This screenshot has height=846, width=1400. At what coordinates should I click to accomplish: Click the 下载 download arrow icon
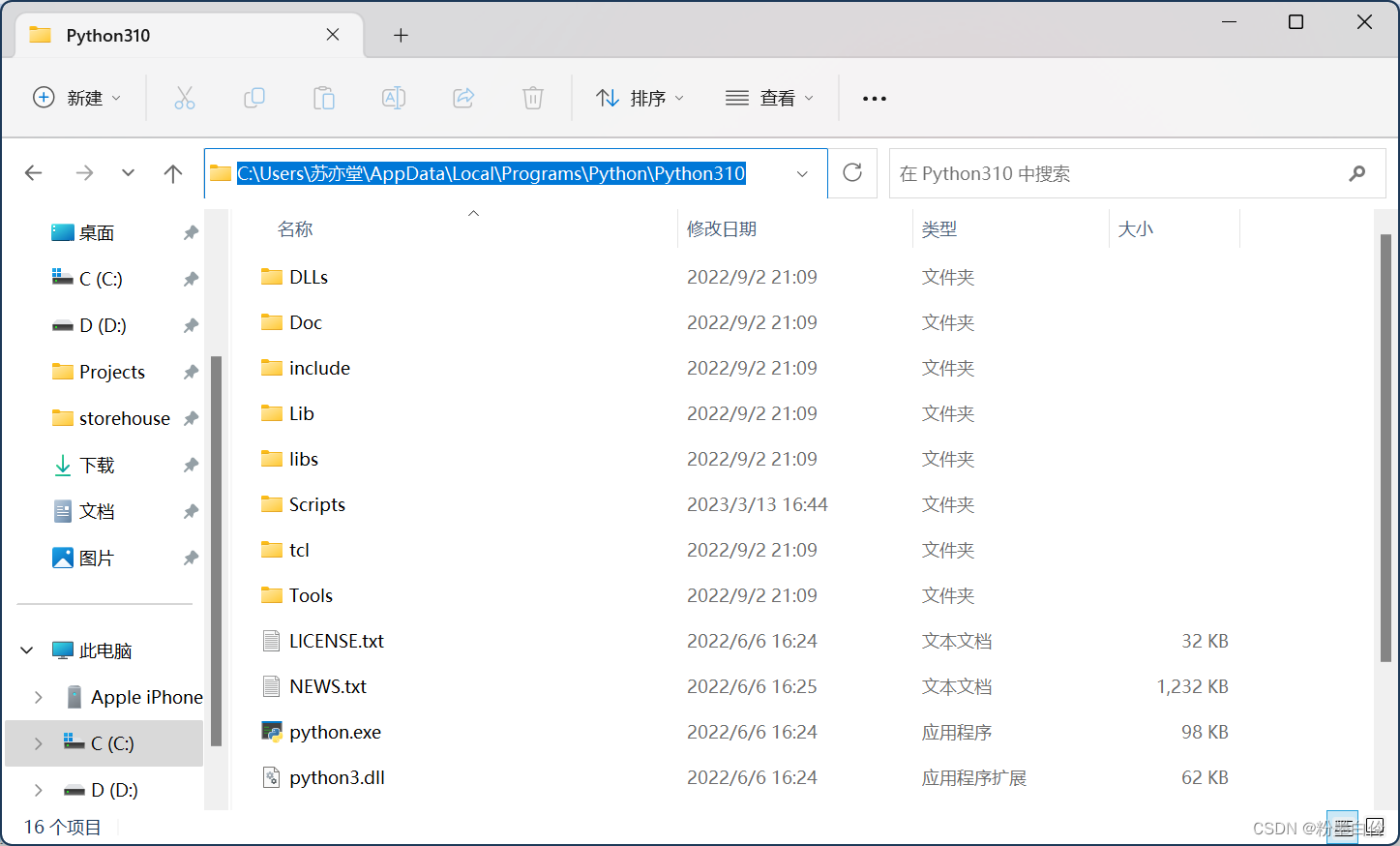(63, 466)
